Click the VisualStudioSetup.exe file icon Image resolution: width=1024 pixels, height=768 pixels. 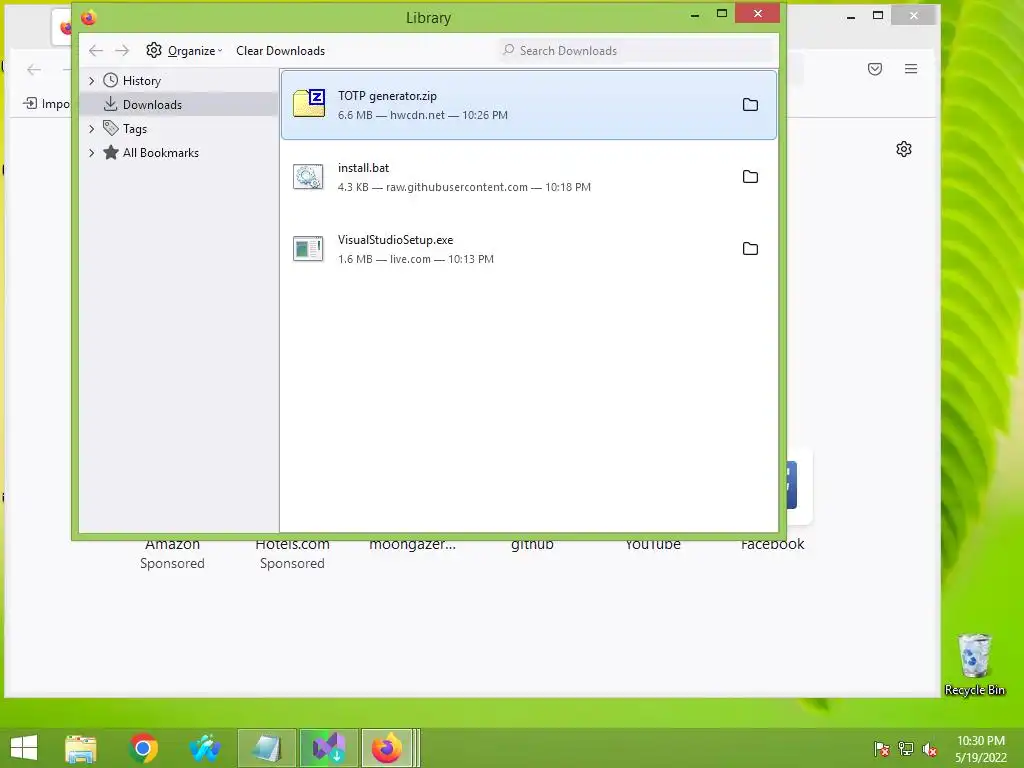coord(308,248)
